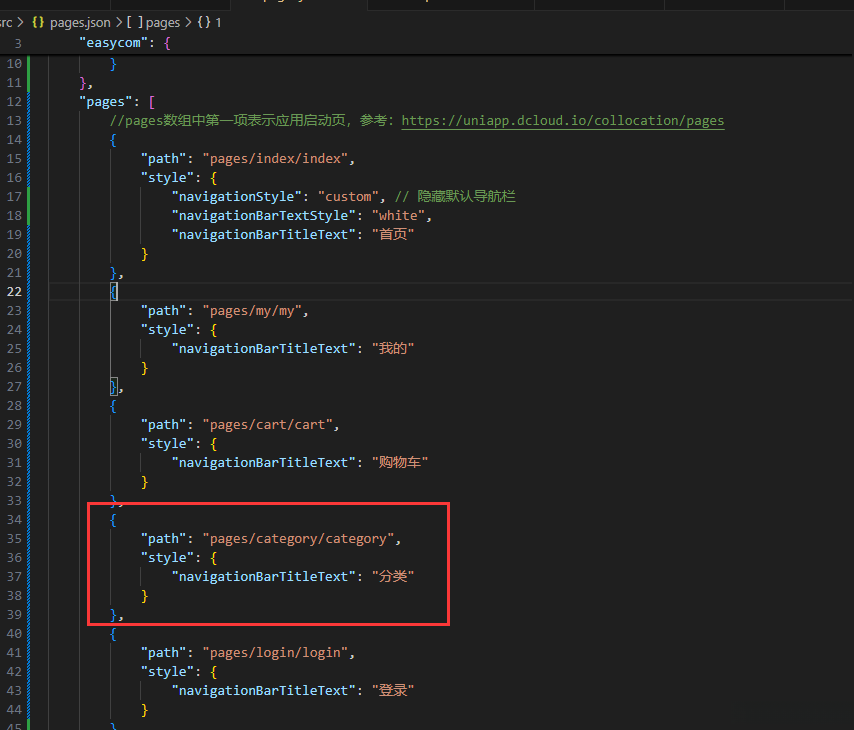Click the "navigationStyle" key
This screenshot has height=730, width=854.
pos(236,196)
